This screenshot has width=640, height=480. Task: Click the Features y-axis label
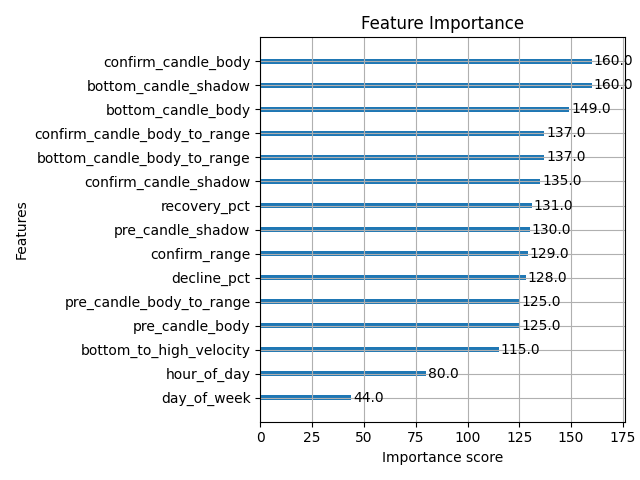click(23, 231)
